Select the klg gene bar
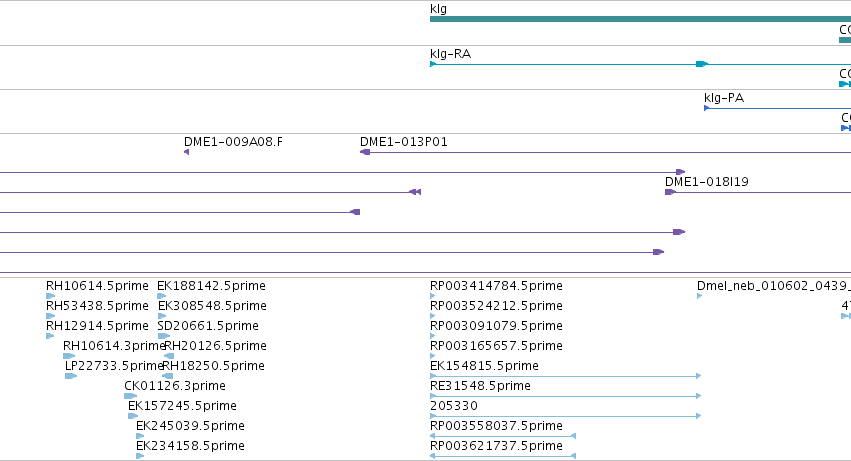851x461 pixels. (640, 19)
